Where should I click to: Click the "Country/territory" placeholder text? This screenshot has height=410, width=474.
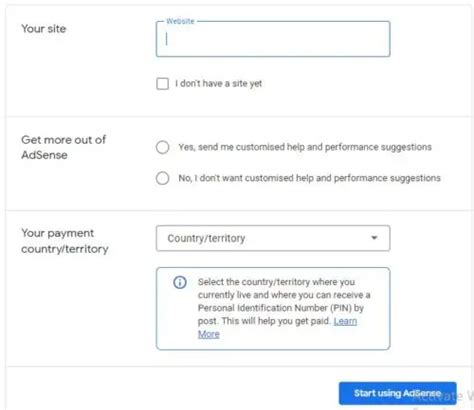tap(206, 238)
